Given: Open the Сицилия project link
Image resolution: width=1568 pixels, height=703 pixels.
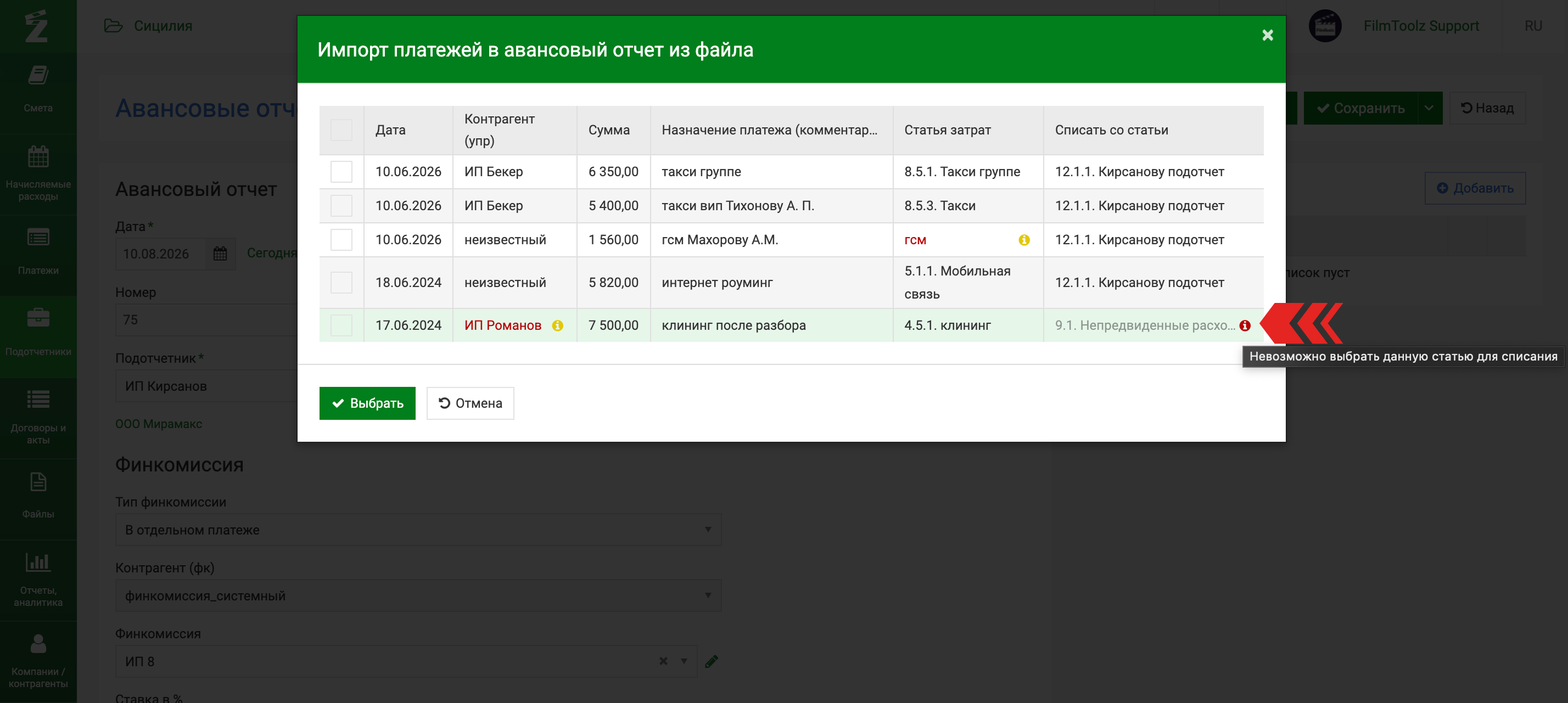Looking at the screenshot, I should coord(163,26).
